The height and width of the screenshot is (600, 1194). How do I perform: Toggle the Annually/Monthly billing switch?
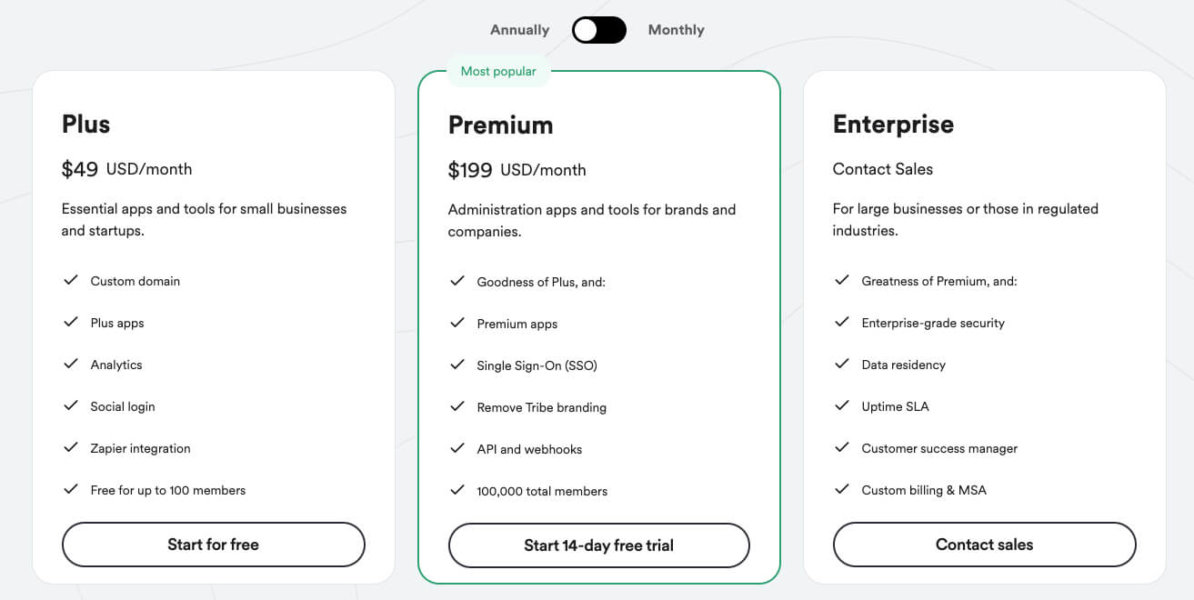tap(599, 30)
